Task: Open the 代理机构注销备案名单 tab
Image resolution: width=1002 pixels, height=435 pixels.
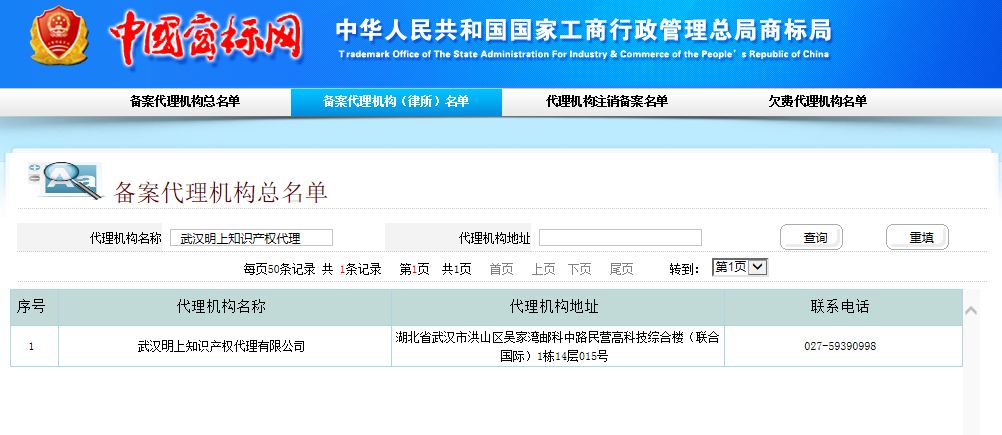Action: click(607, 101)
